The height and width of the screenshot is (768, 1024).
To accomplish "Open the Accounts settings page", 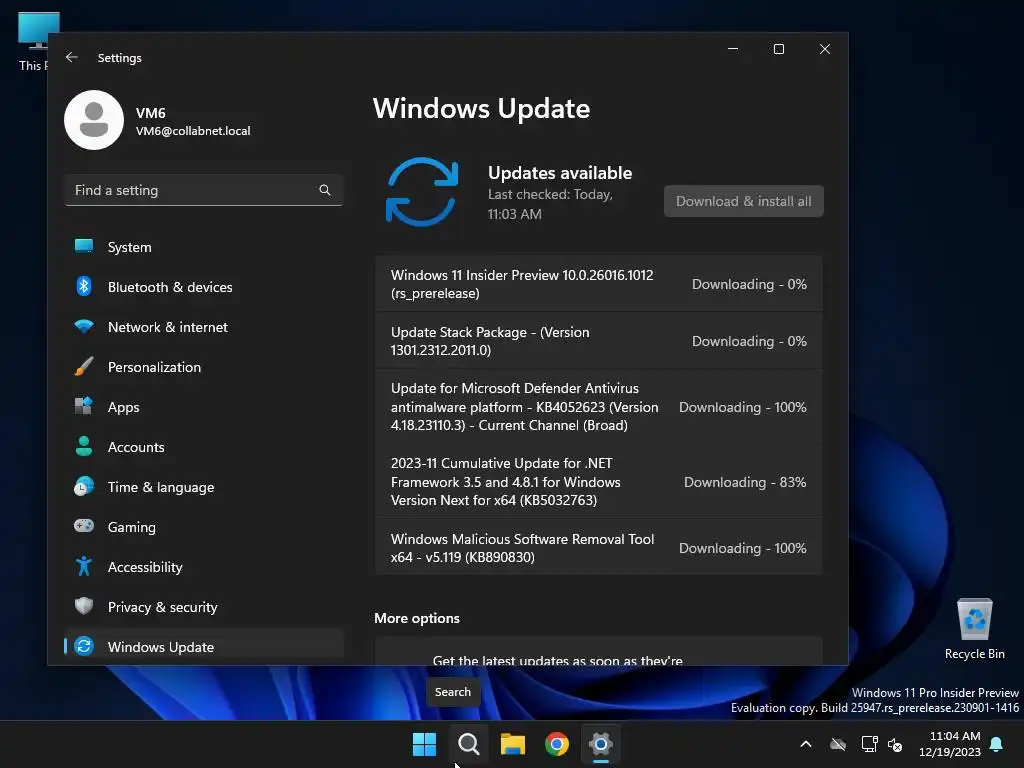I will (204, 447).
